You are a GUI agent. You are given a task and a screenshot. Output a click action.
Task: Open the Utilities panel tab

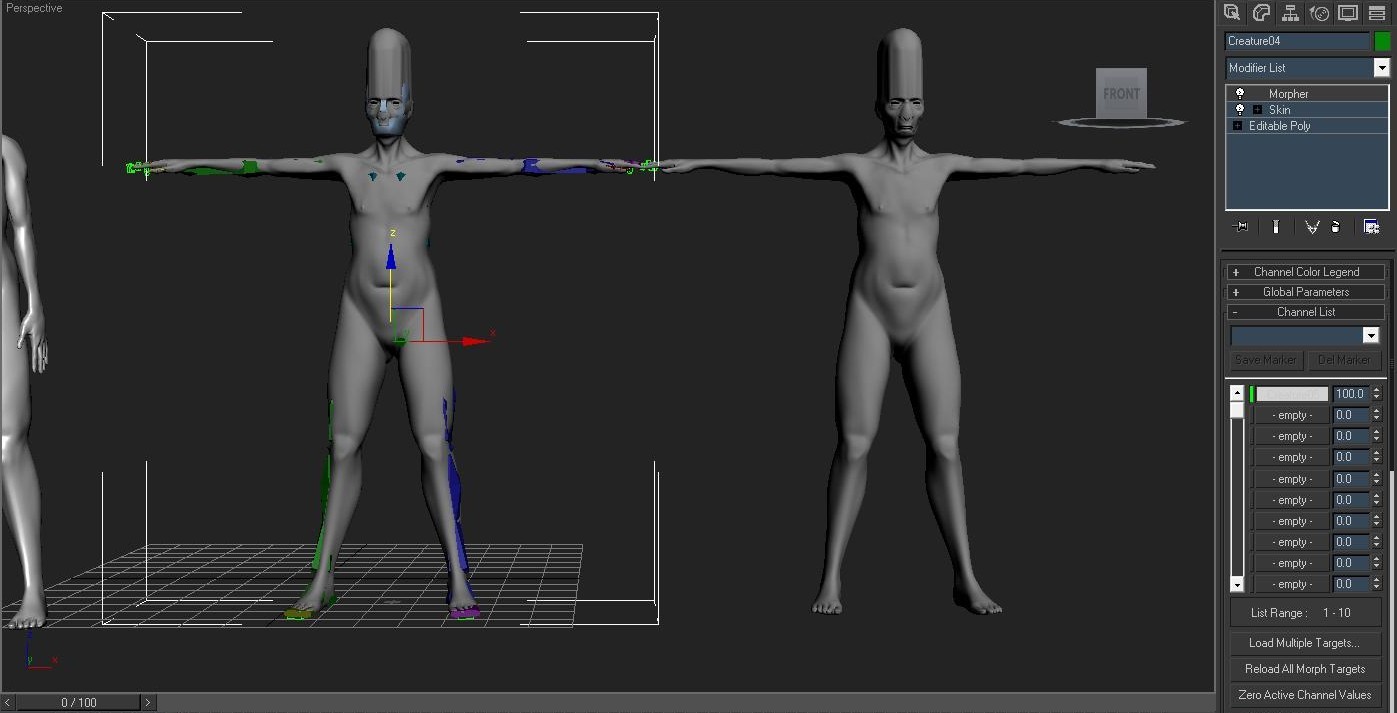[x=1377, y=13]
